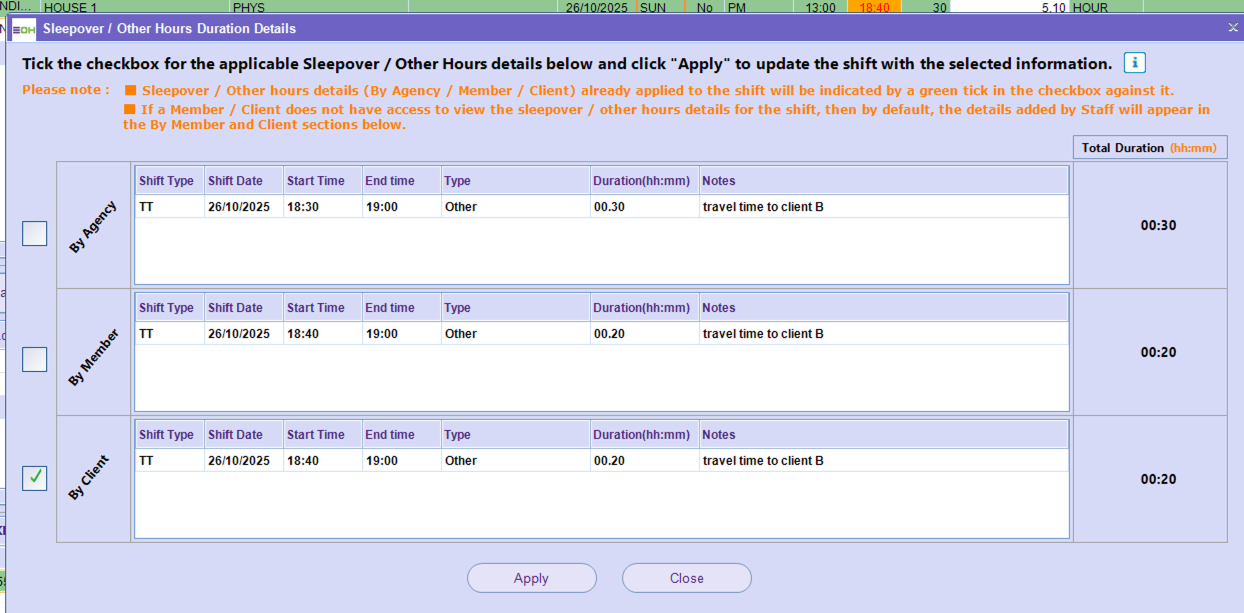Click the By Client row's 19:00 end time
The height and width of the screenshot is (613, 1244).
pos(381,461)
